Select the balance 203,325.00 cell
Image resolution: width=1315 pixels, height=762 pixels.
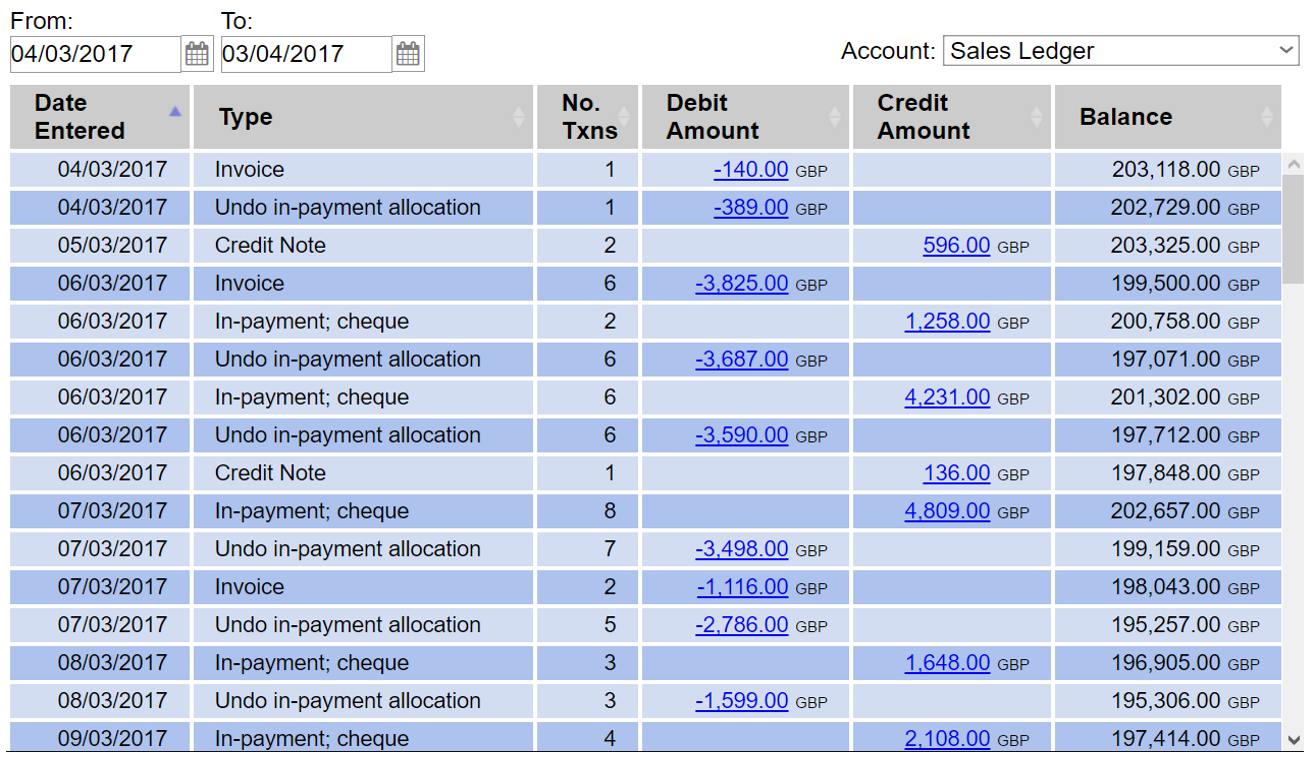[x=1167, y=246]
